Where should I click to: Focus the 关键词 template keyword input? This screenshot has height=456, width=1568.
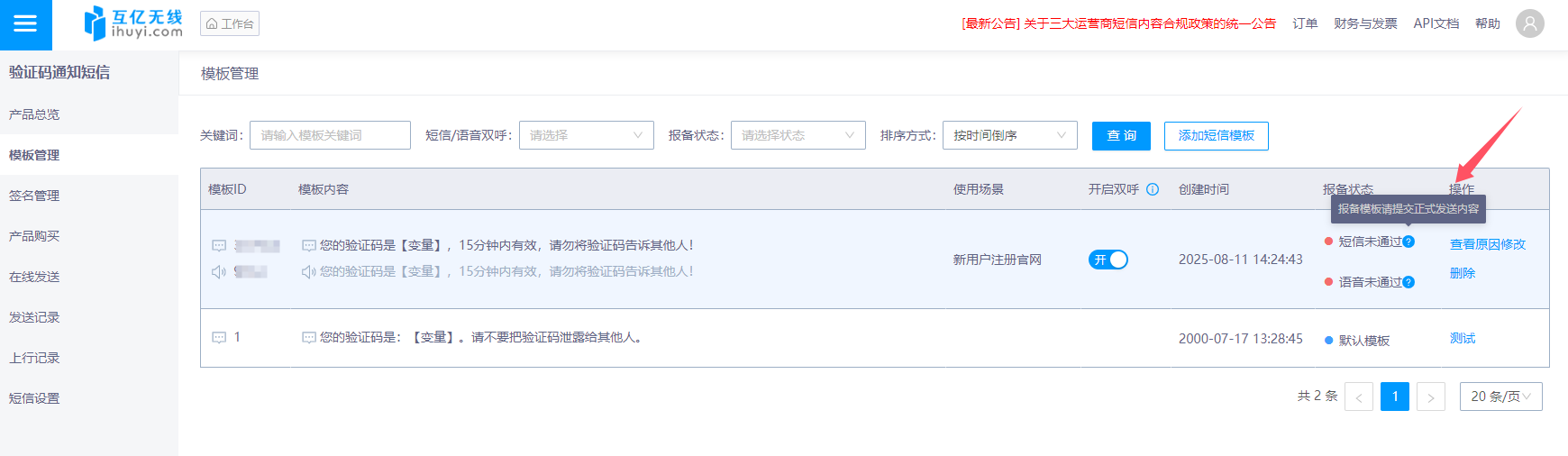coord(330,135)
